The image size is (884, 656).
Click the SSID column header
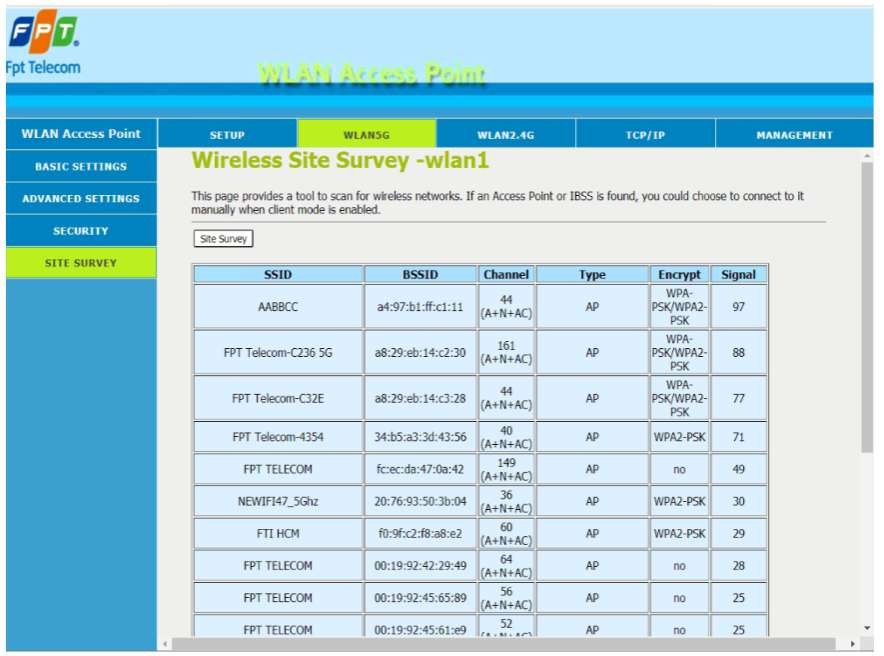[x=278, y=274]
